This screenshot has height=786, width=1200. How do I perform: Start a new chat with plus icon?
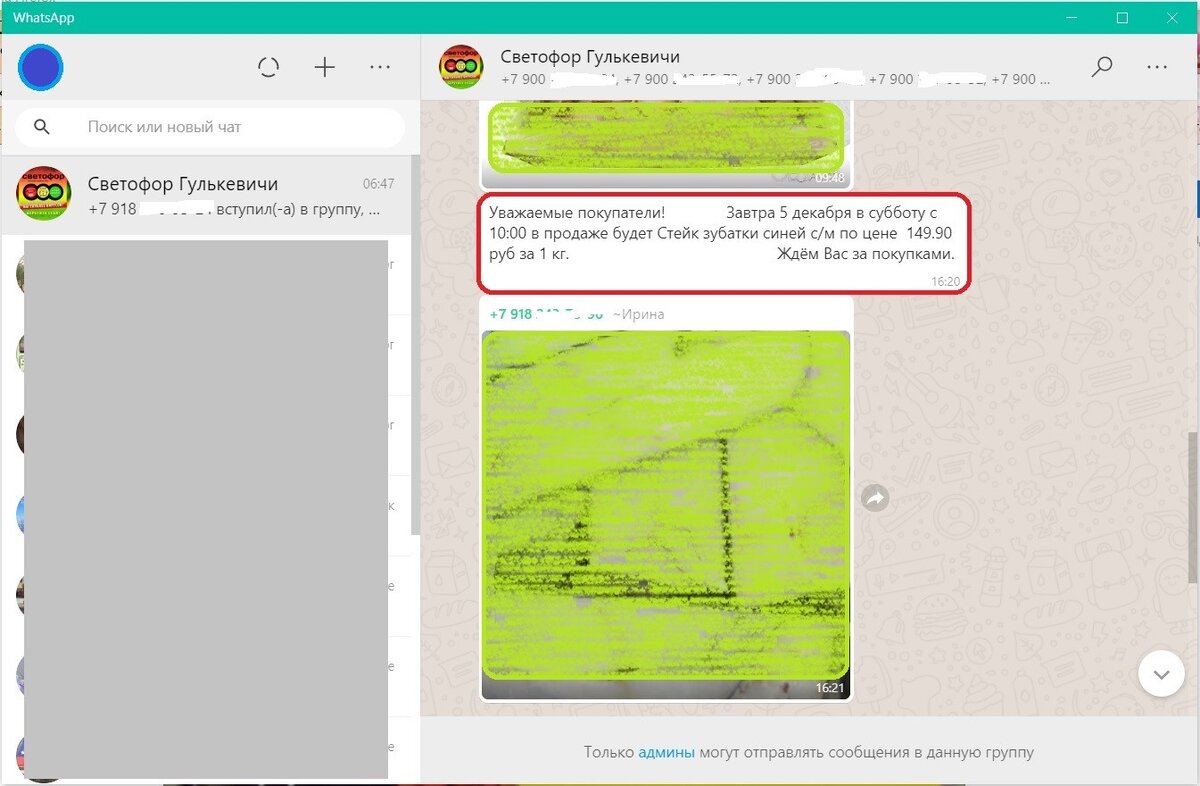(x=324, y=68)
